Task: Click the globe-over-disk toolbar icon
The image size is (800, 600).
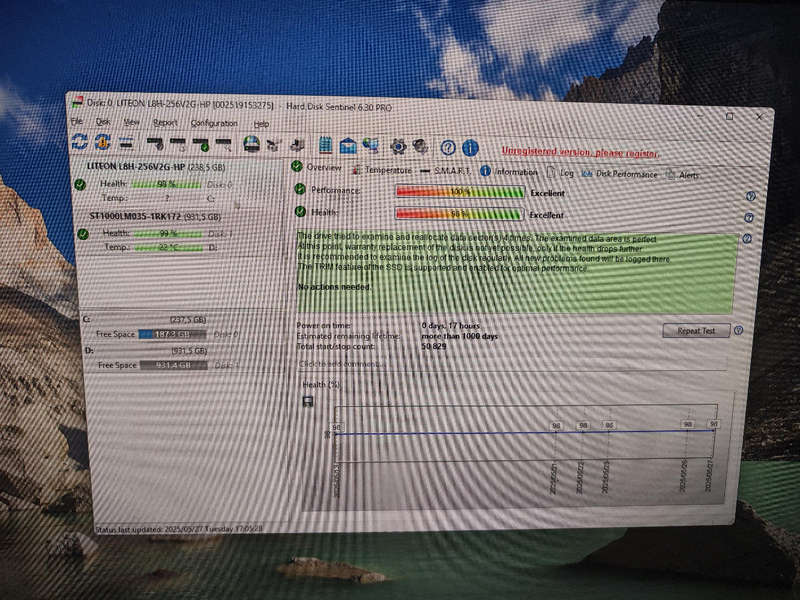Action: [251, 144]
